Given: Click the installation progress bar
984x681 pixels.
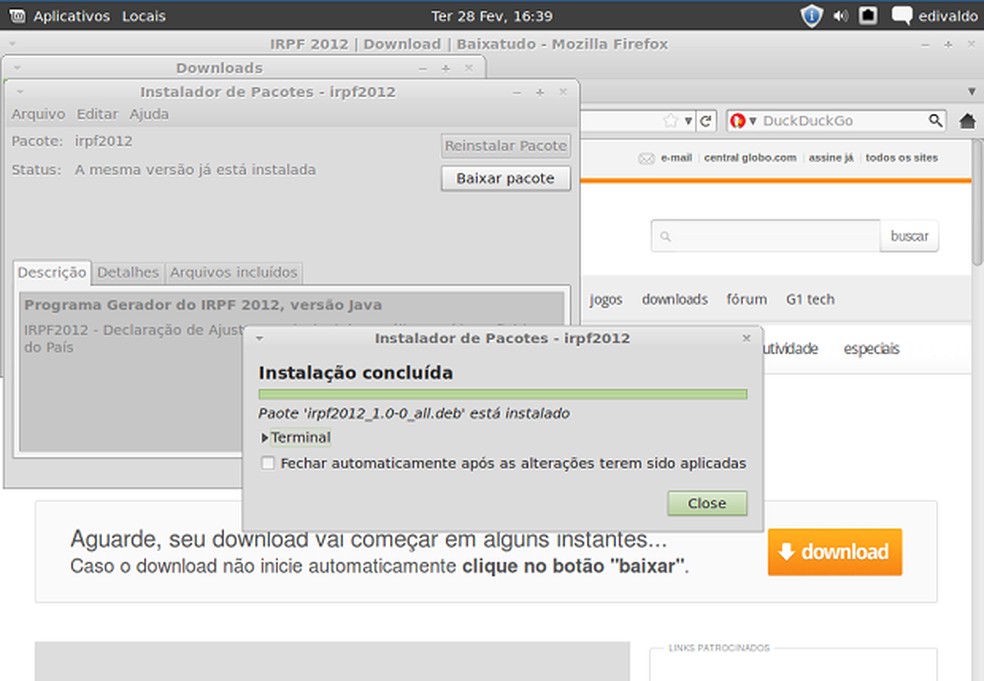Looking at the screenshot, I should coord(503,394).
